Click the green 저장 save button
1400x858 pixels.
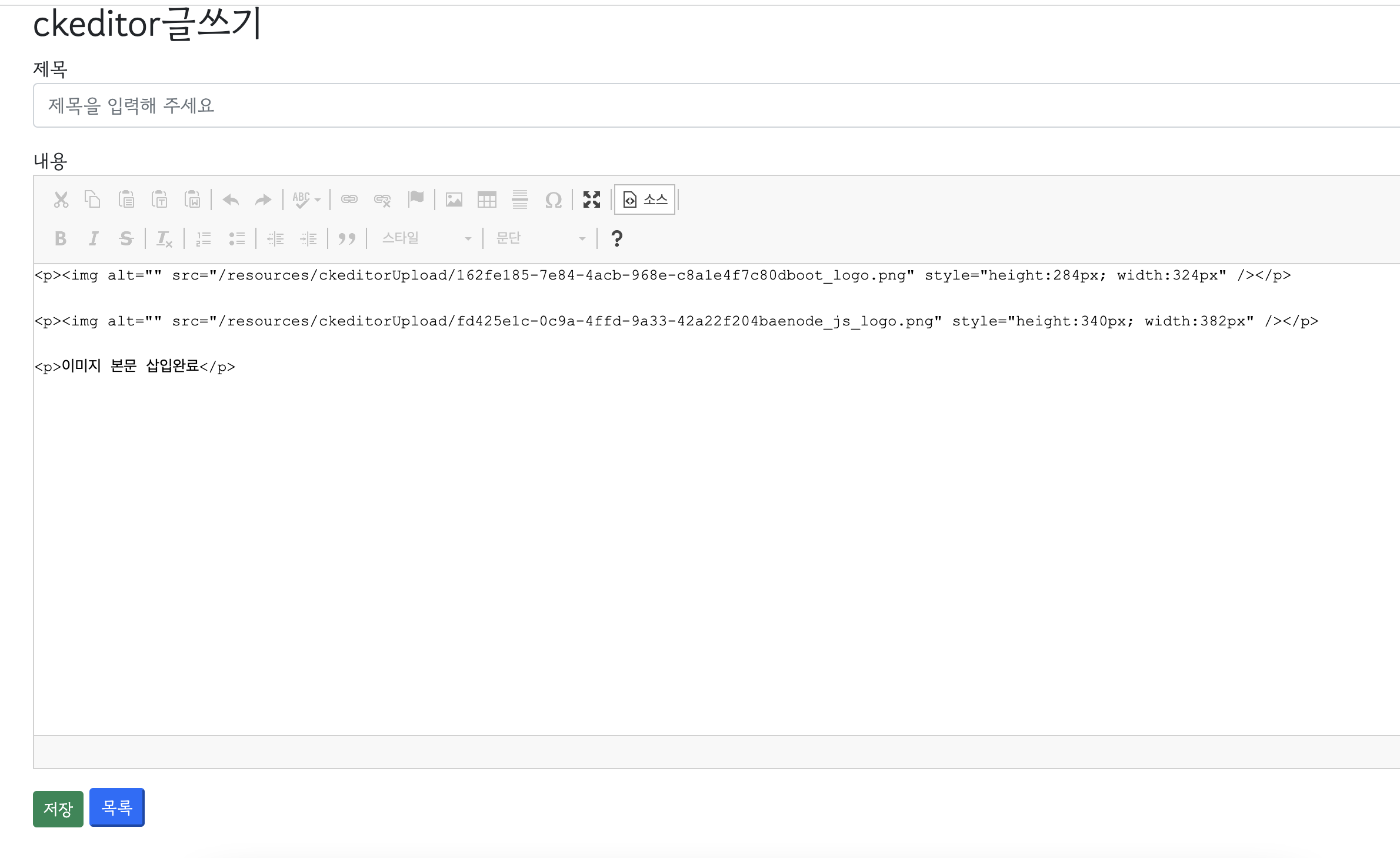tap(58, 809)
